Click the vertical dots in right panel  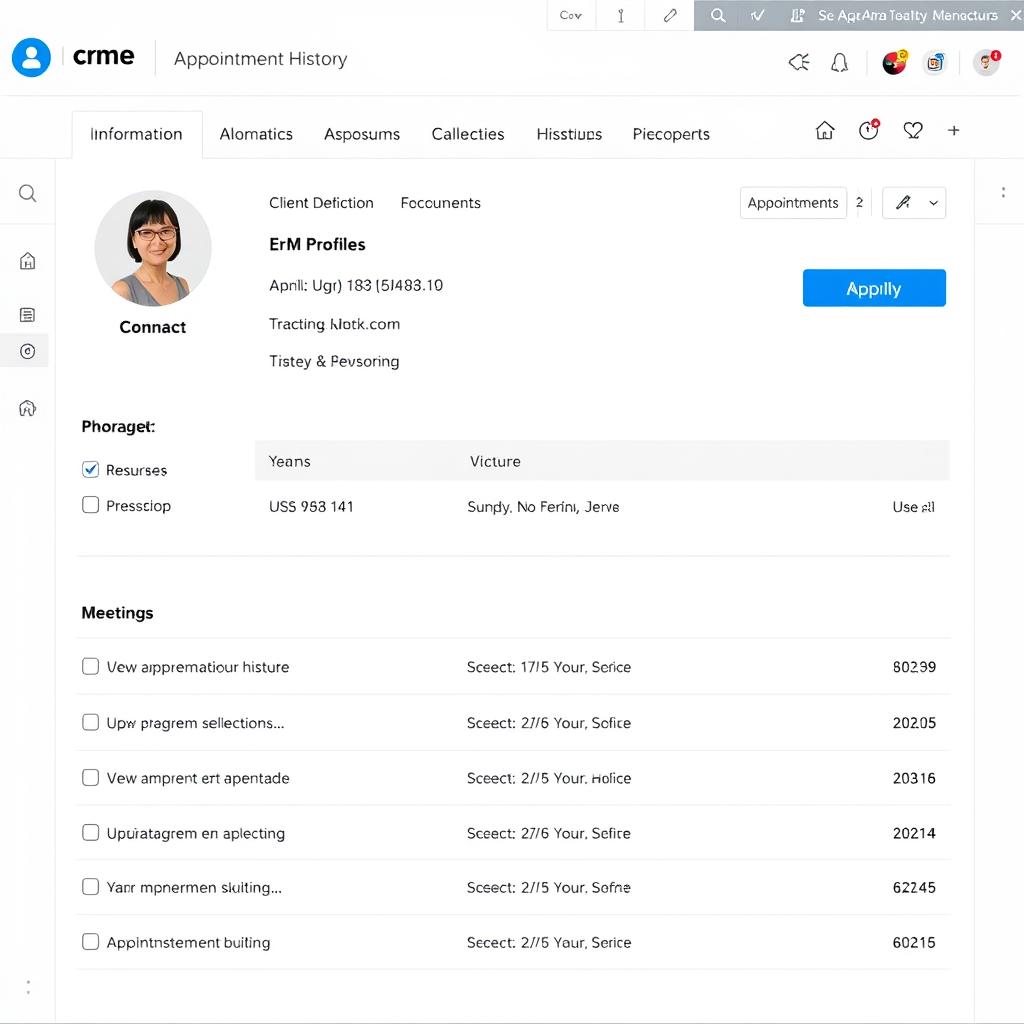pyautogui.click(x=1003, y=192)
